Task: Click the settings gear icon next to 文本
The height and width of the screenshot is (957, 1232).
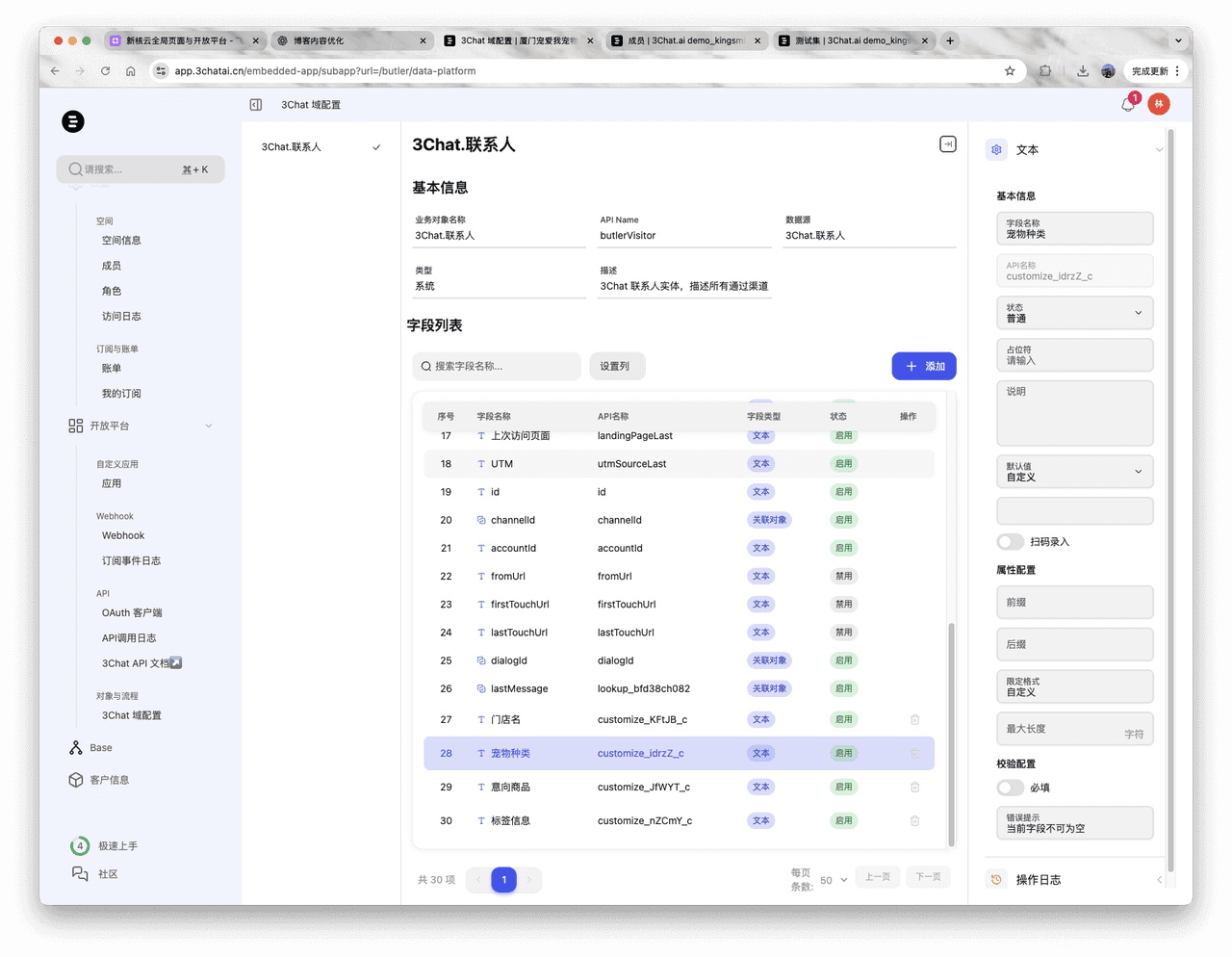Action: (997, 150)
